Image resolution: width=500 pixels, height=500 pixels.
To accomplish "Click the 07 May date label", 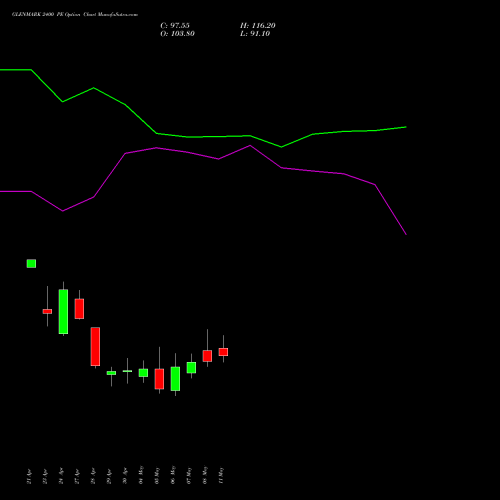I will [189, 475].
